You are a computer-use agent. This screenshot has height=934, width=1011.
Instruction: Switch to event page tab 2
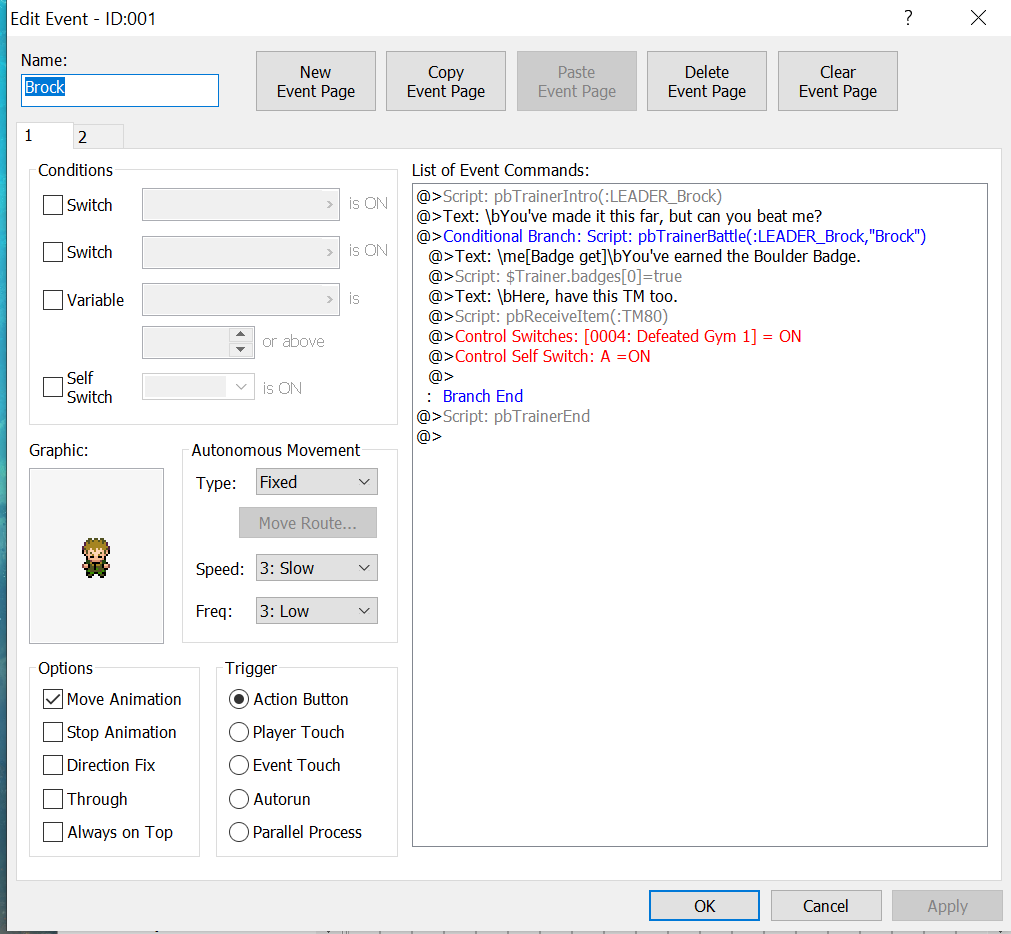97,137
